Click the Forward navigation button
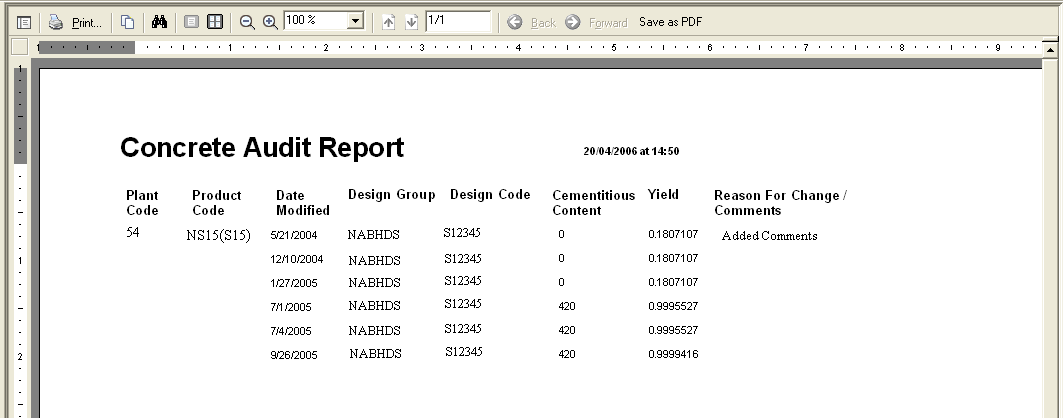This screenshot has width=1064, height=418. [x=597, y=22]
